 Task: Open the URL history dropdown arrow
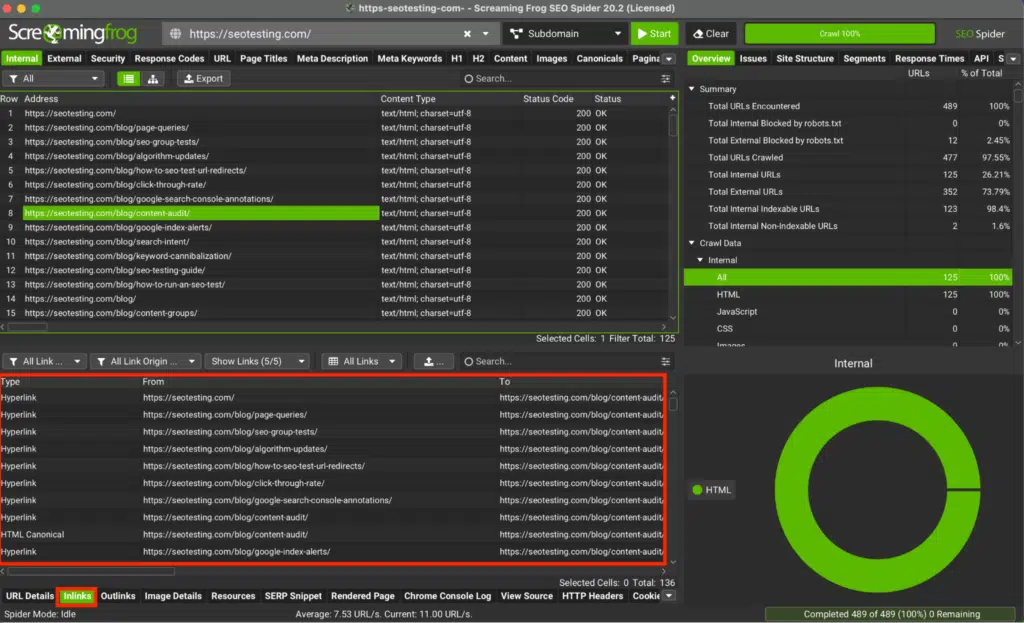click(485, 33)
